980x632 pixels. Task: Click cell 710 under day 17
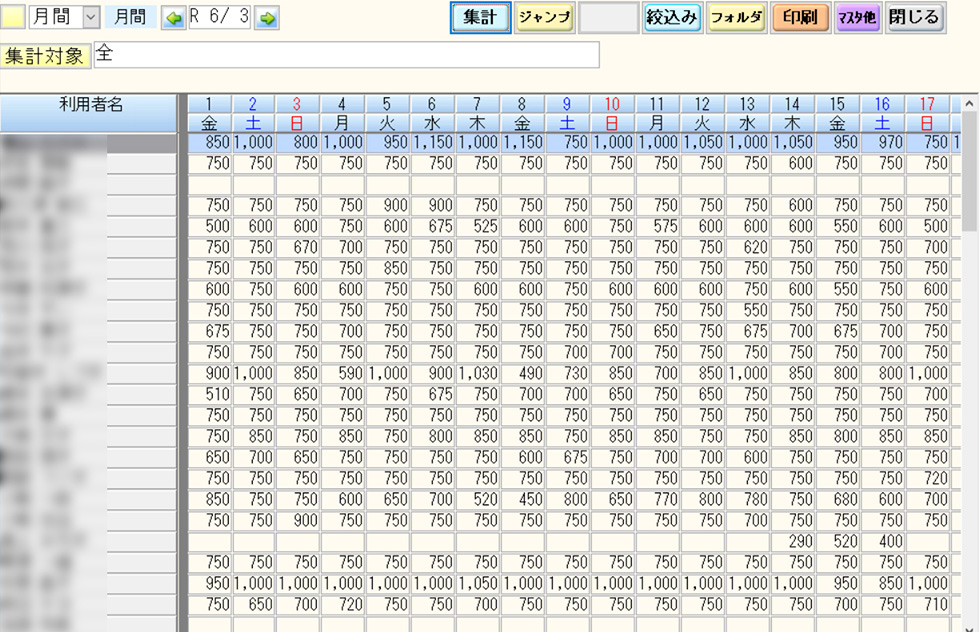click(x=928, y=604)
